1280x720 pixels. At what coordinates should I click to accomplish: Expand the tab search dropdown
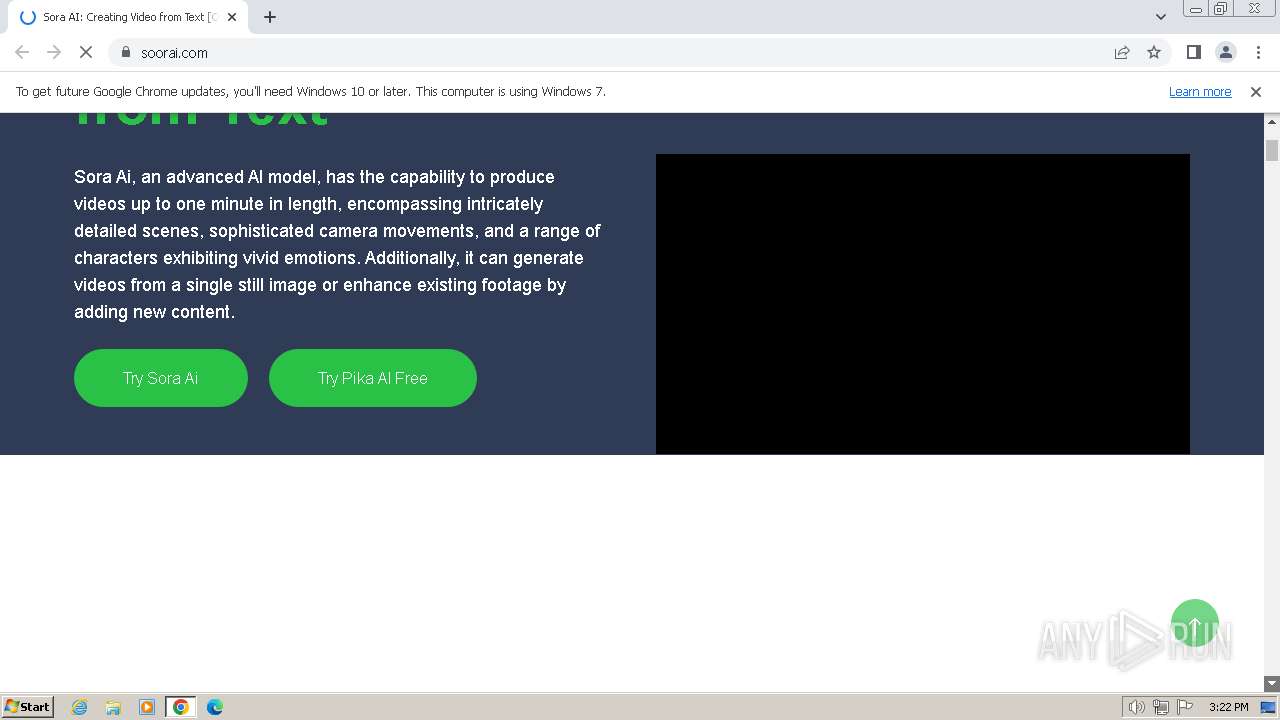1160,17
